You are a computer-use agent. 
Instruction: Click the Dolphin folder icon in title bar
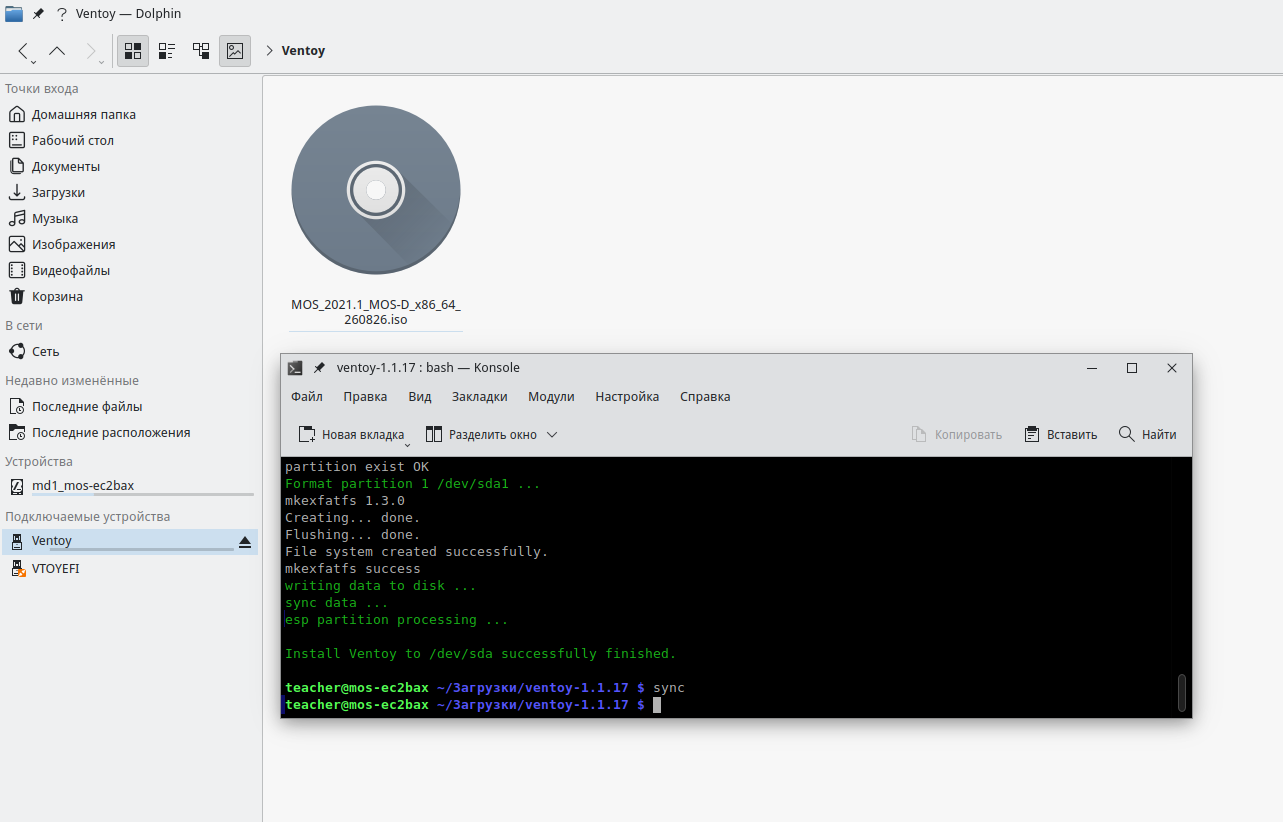point(14,14)
